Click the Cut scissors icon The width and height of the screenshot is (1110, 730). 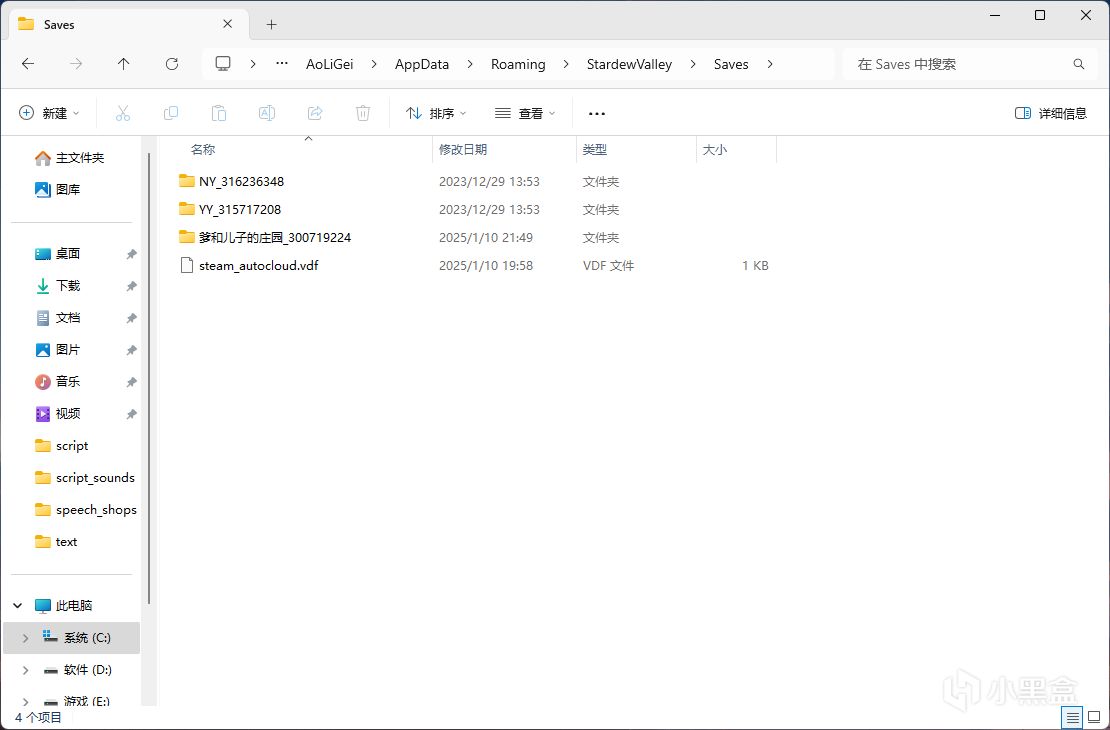tap(122, 113)
